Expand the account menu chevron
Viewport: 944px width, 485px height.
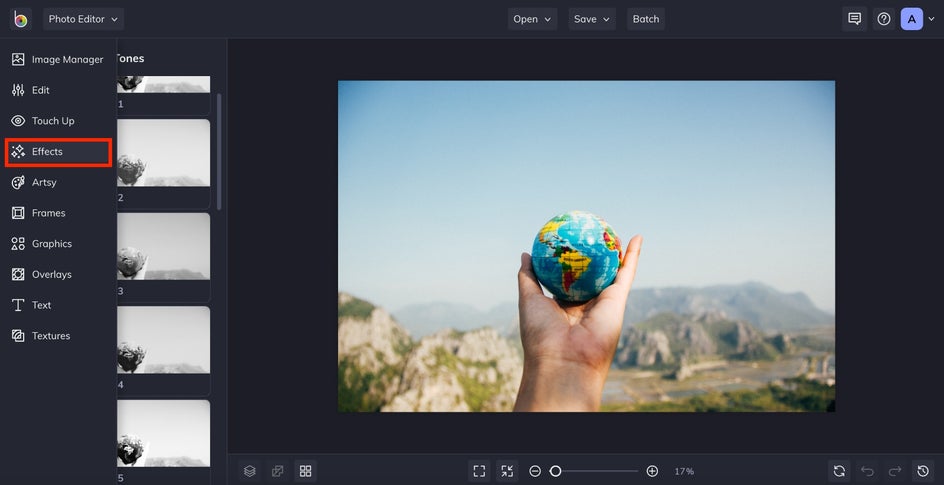tap(931, 19)
